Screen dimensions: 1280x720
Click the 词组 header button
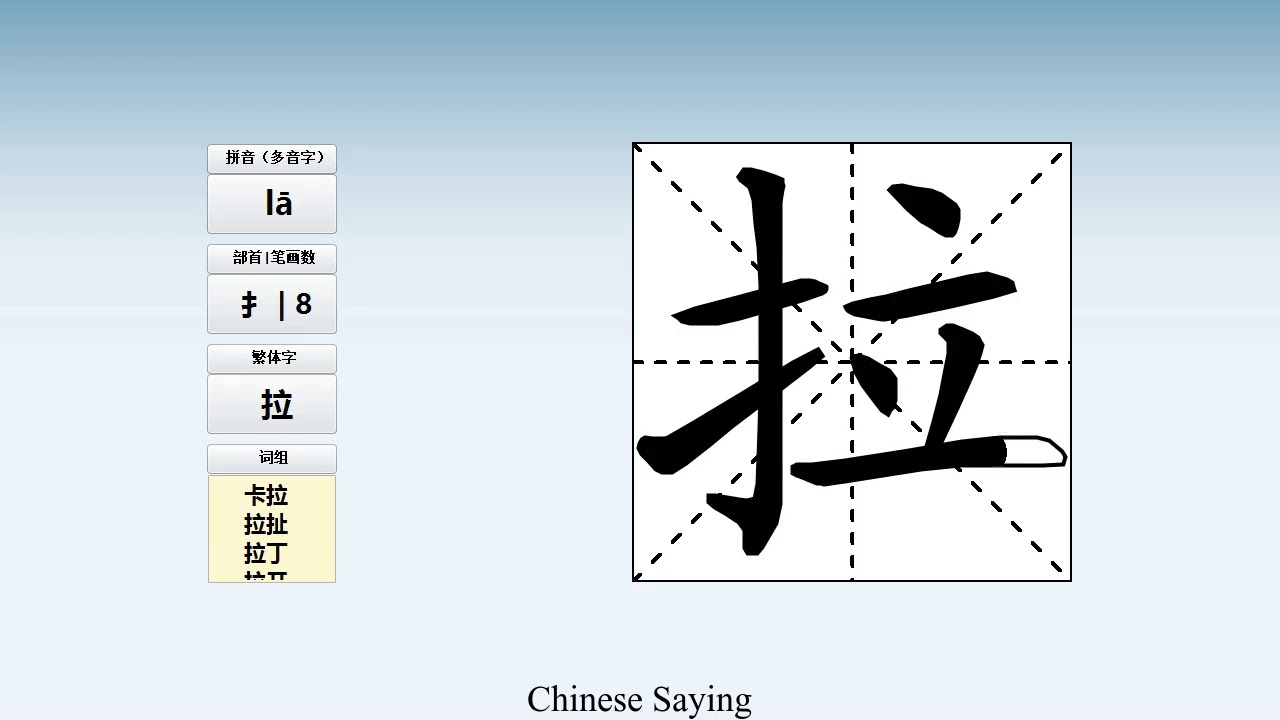click(x=272, y=458)
